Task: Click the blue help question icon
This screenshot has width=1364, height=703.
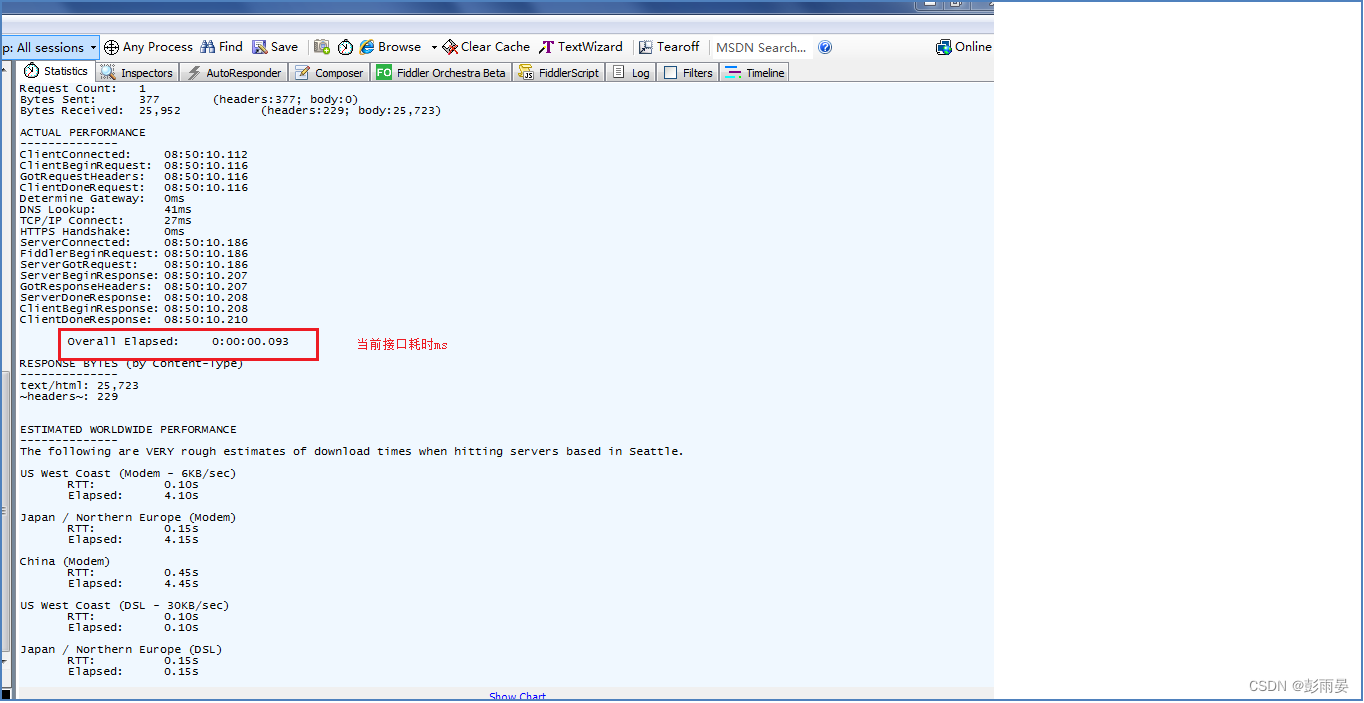Action: 825,47
